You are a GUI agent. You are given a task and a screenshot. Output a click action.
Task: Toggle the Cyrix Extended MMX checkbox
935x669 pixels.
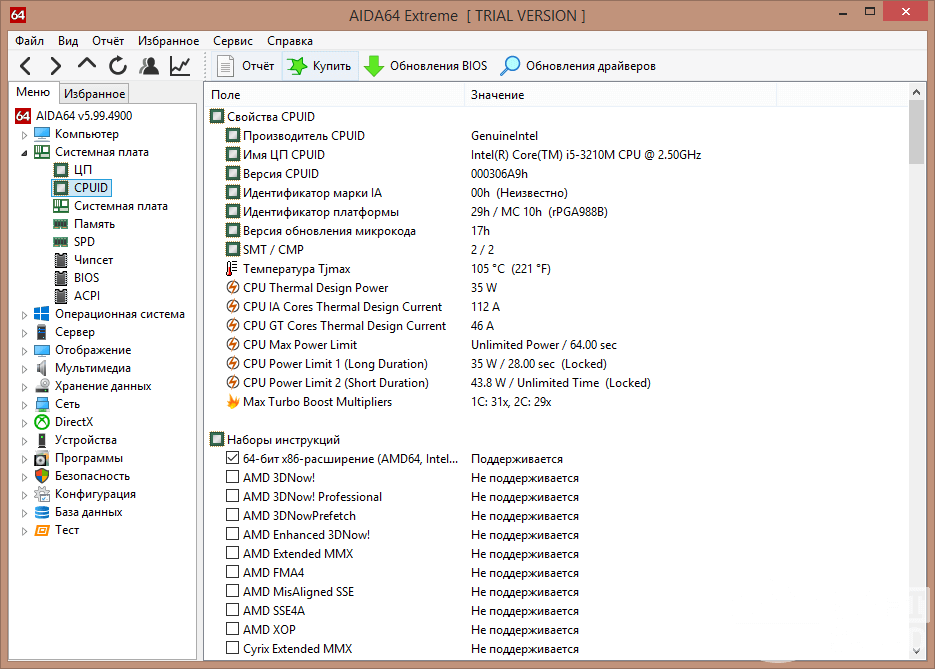(233, 648)
